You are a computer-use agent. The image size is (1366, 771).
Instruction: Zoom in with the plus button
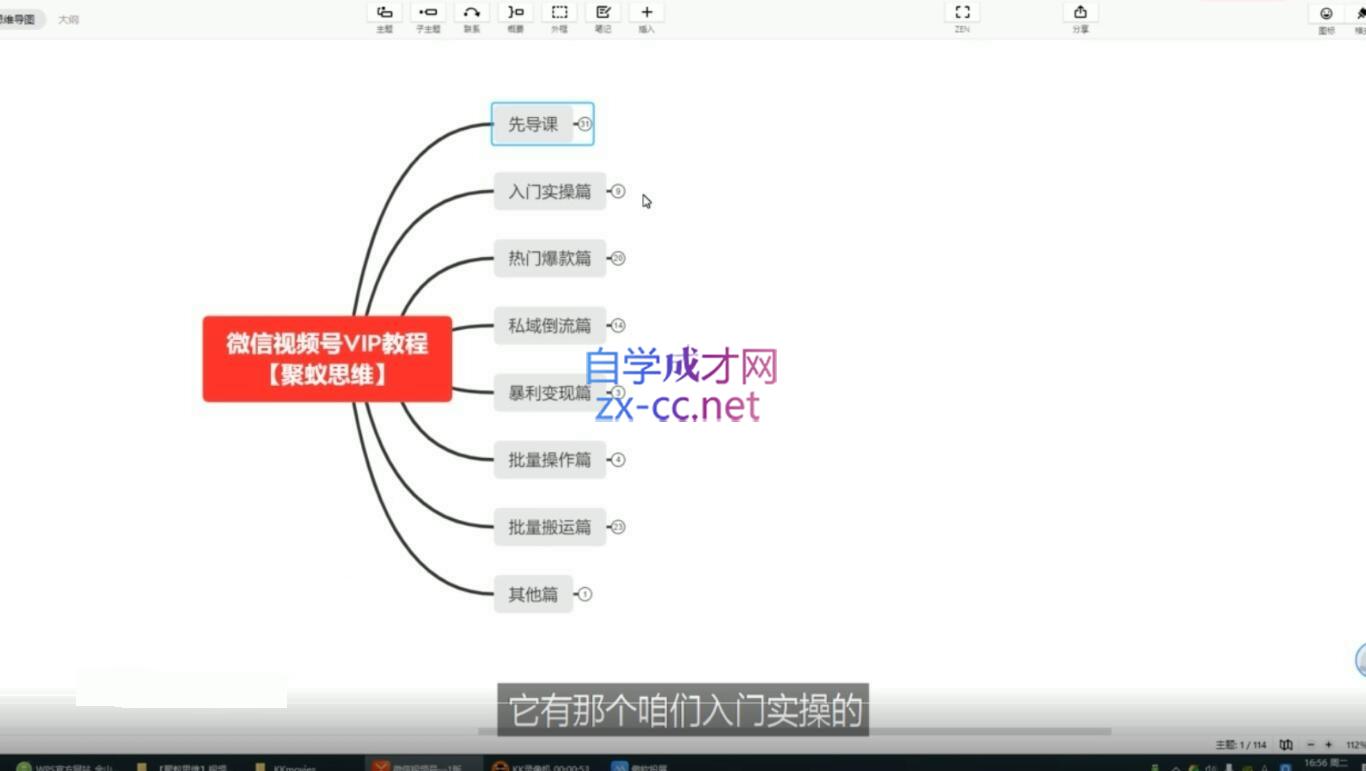[x=1328, y=745]
